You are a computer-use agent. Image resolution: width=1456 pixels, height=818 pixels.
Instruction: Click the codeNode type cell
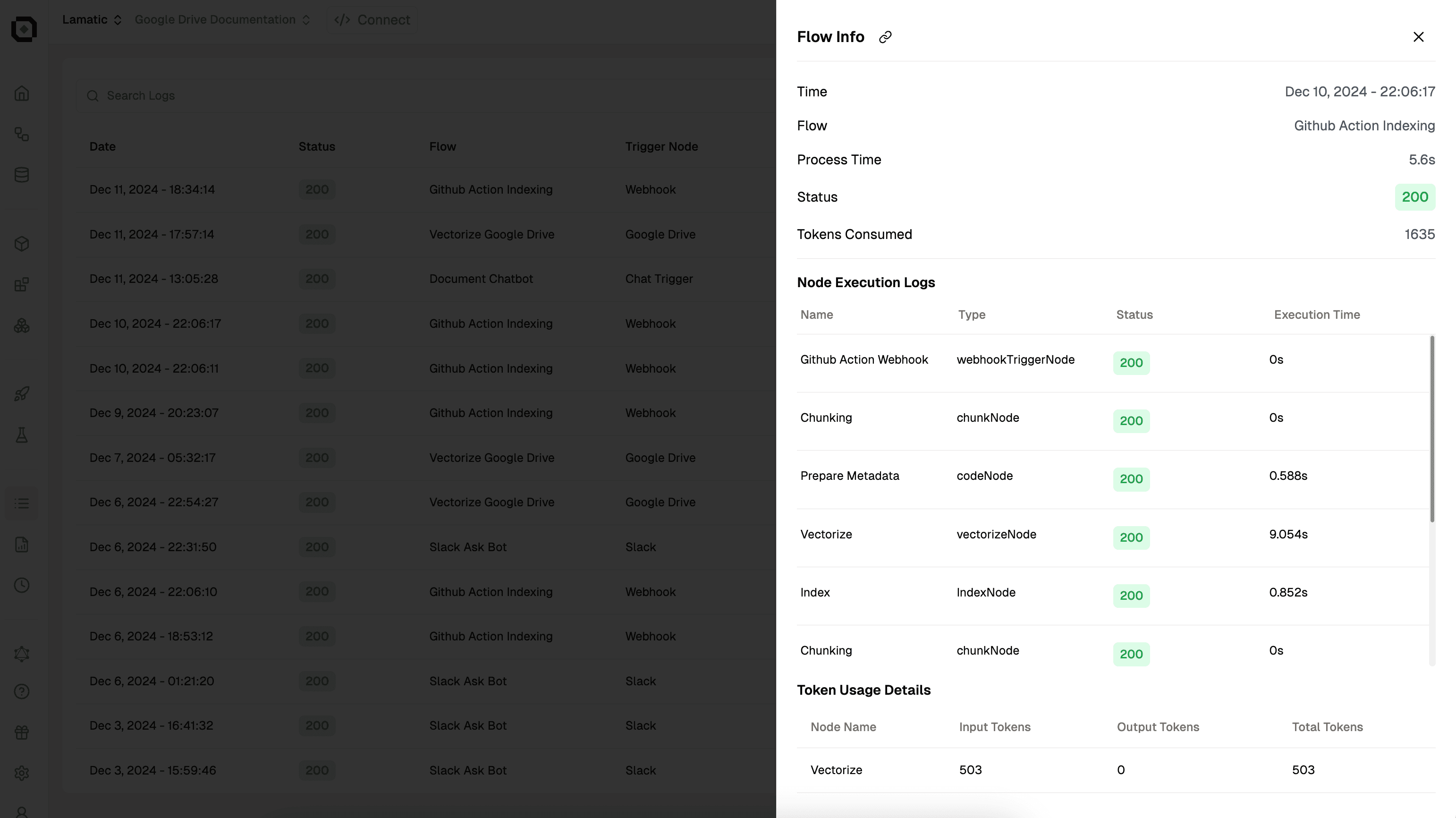click(x=985, y=476)
